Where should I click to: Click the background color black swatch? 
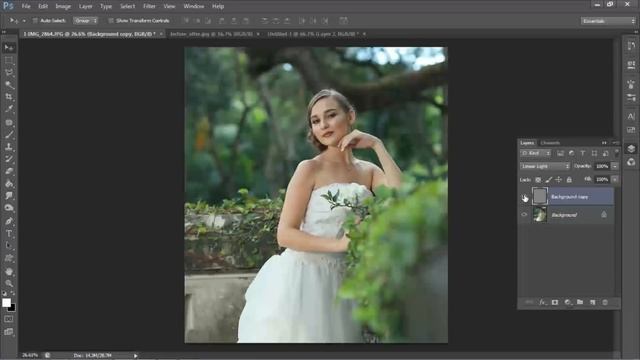pyautogui.click(x=13, y=309)
